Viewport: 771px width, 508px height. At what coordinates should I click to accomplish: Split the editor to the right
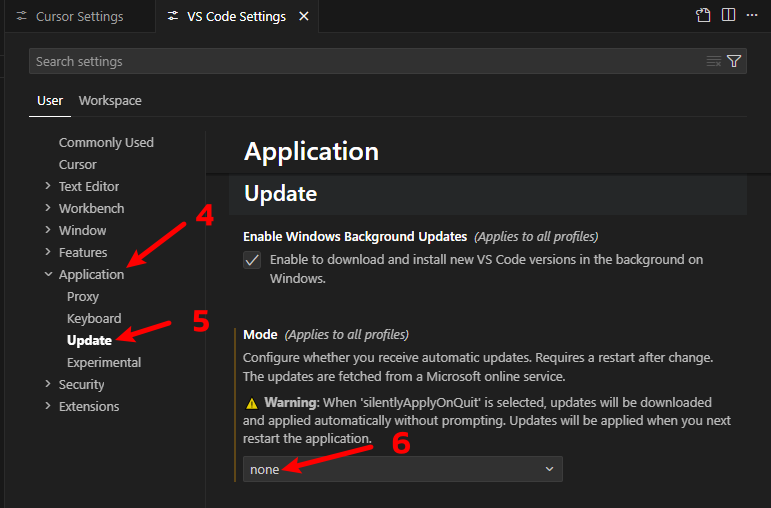[728, 15]
